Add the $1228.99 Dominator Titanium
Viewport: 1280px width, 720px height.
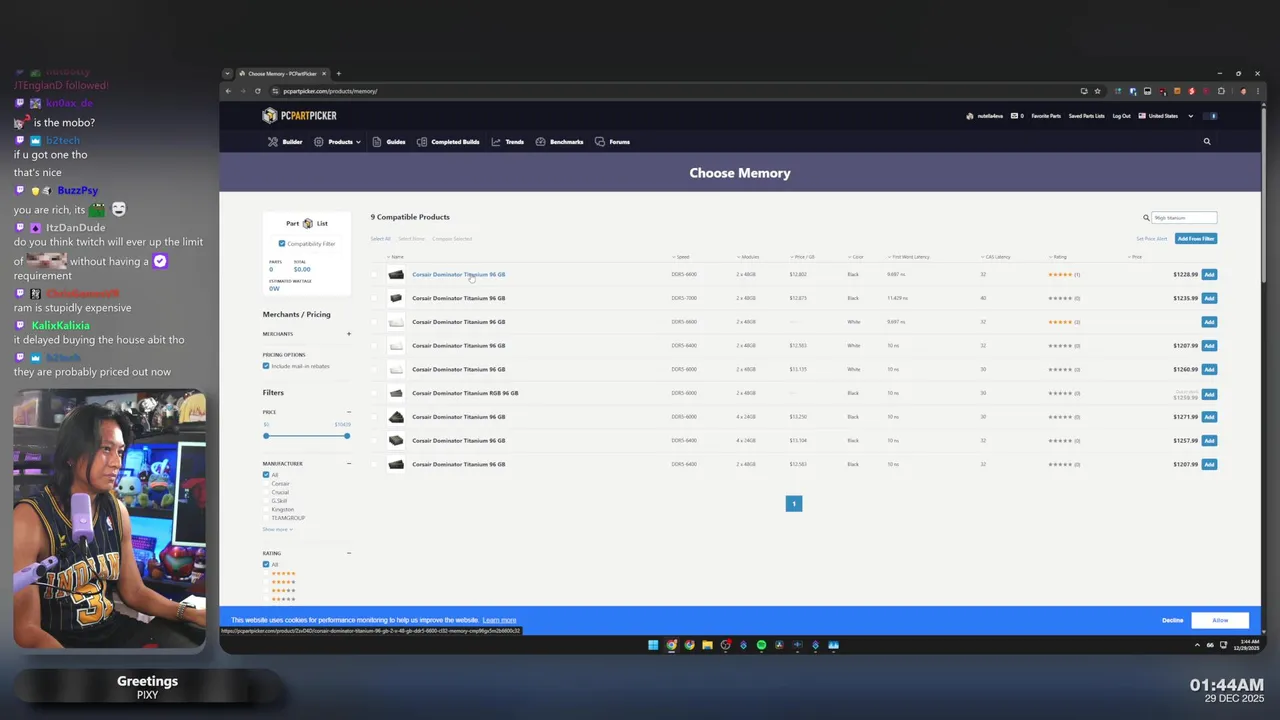pyautogui.click(x=1209, y=274)
